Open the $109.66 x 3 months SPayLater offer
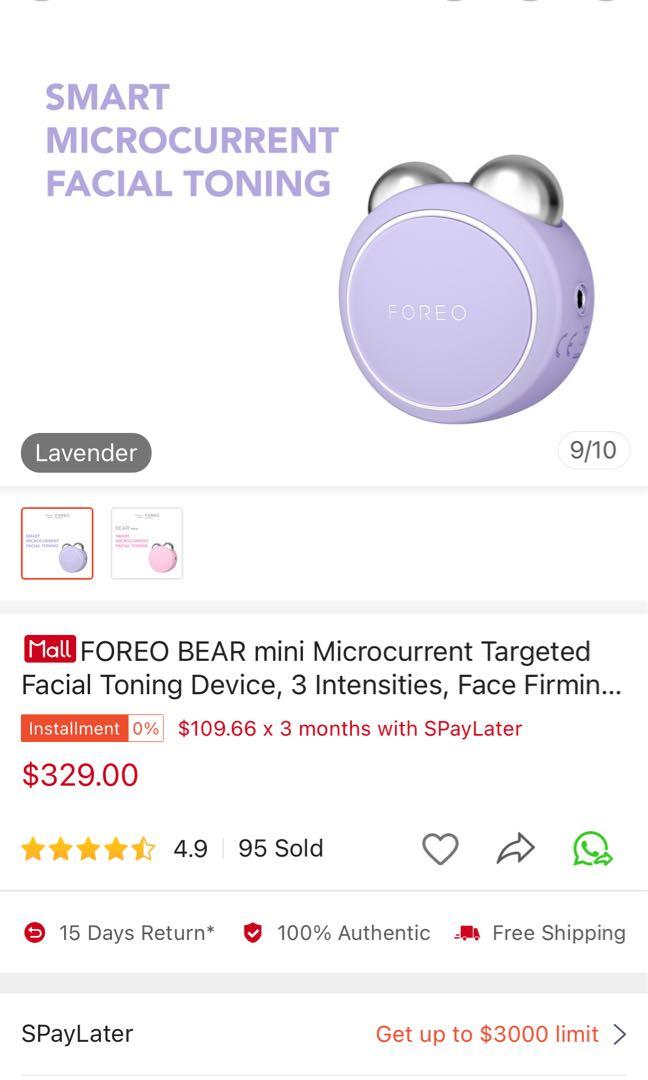648x1080 pixels. tap(348, 728)
